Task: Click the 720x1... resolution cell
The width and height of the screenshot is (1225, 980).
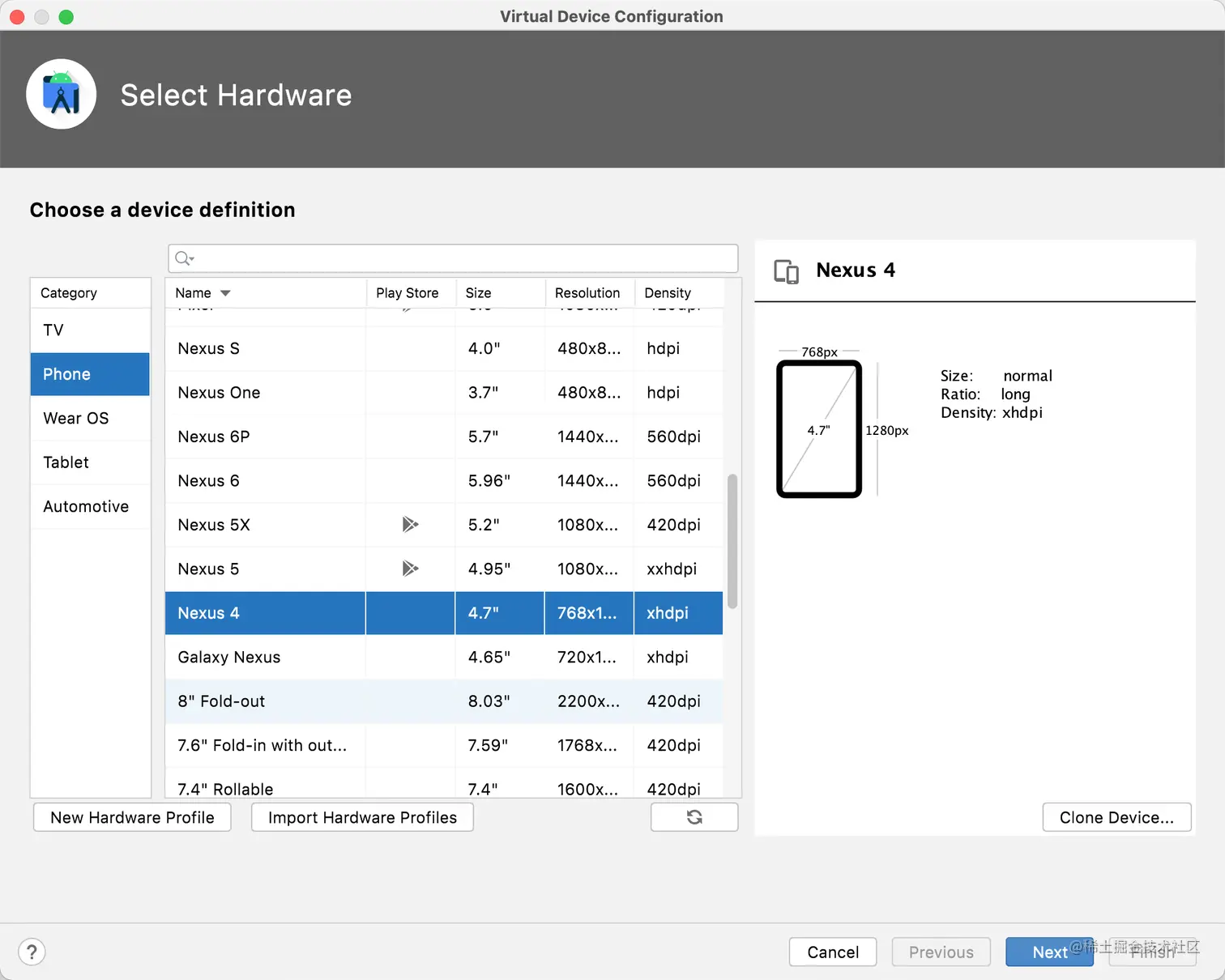Action: tap(589, 658)
